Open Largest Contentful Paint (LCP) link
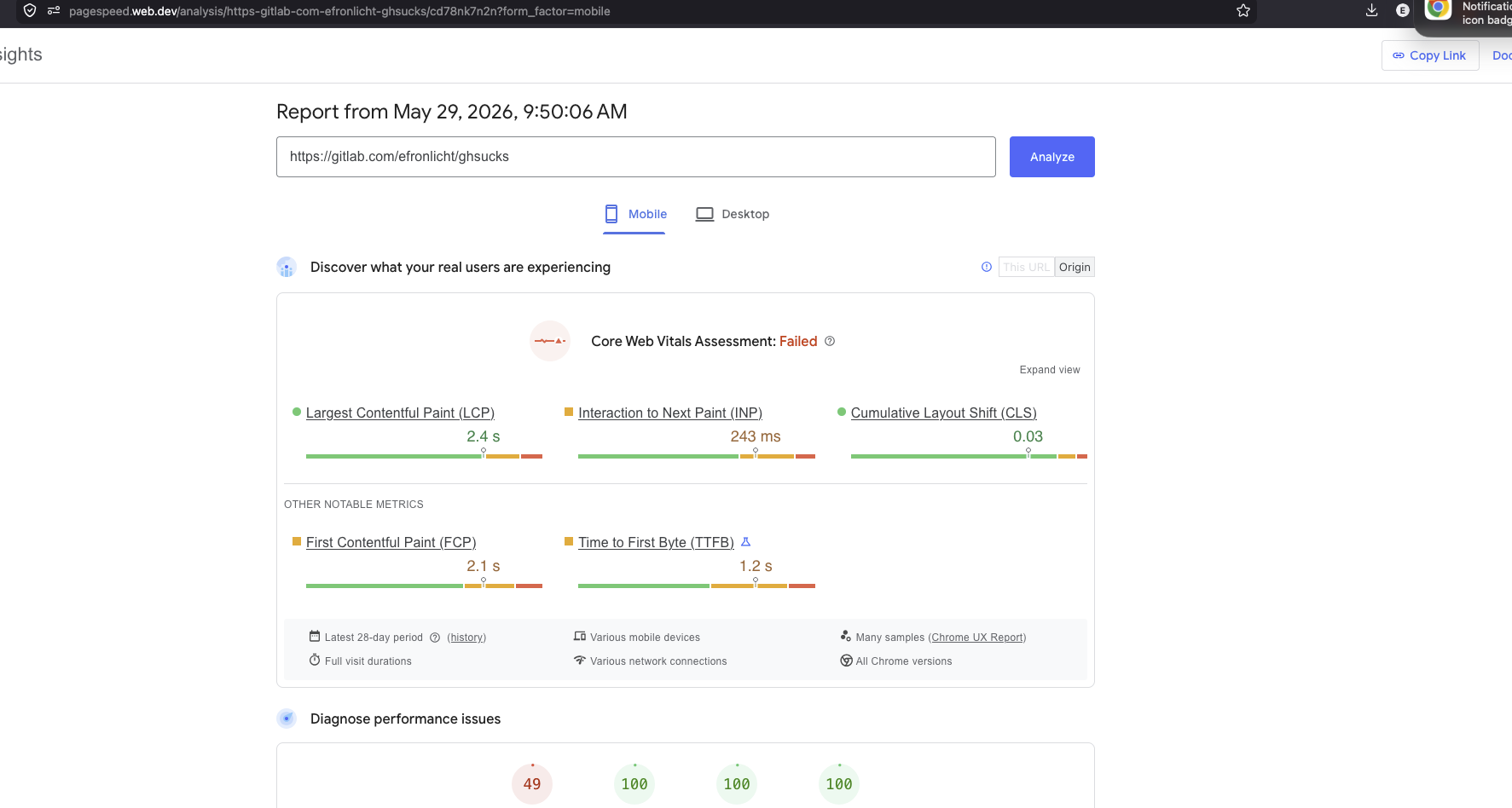The width and height of the screenshot is (1512, 808). coord(400,413)
